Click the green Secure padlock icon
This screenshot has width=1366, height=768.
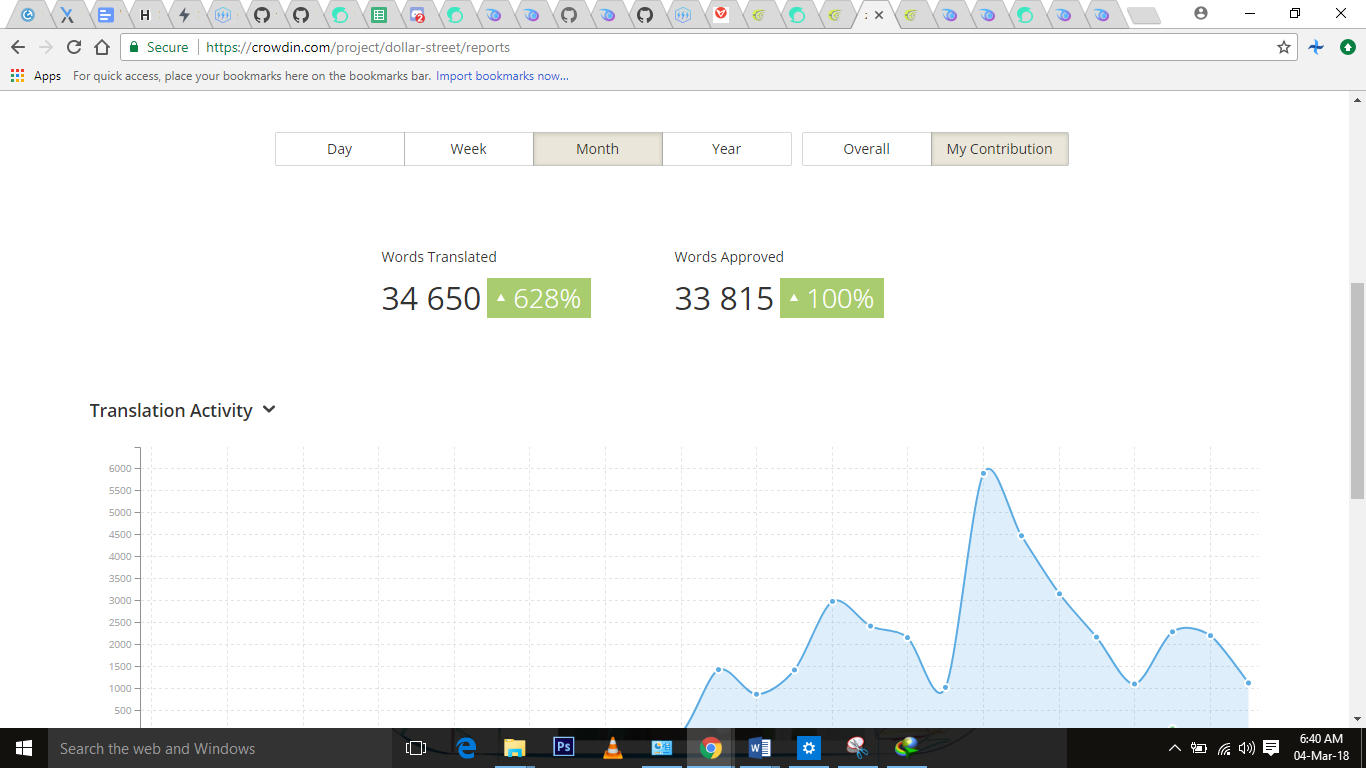tap(134, 47)
